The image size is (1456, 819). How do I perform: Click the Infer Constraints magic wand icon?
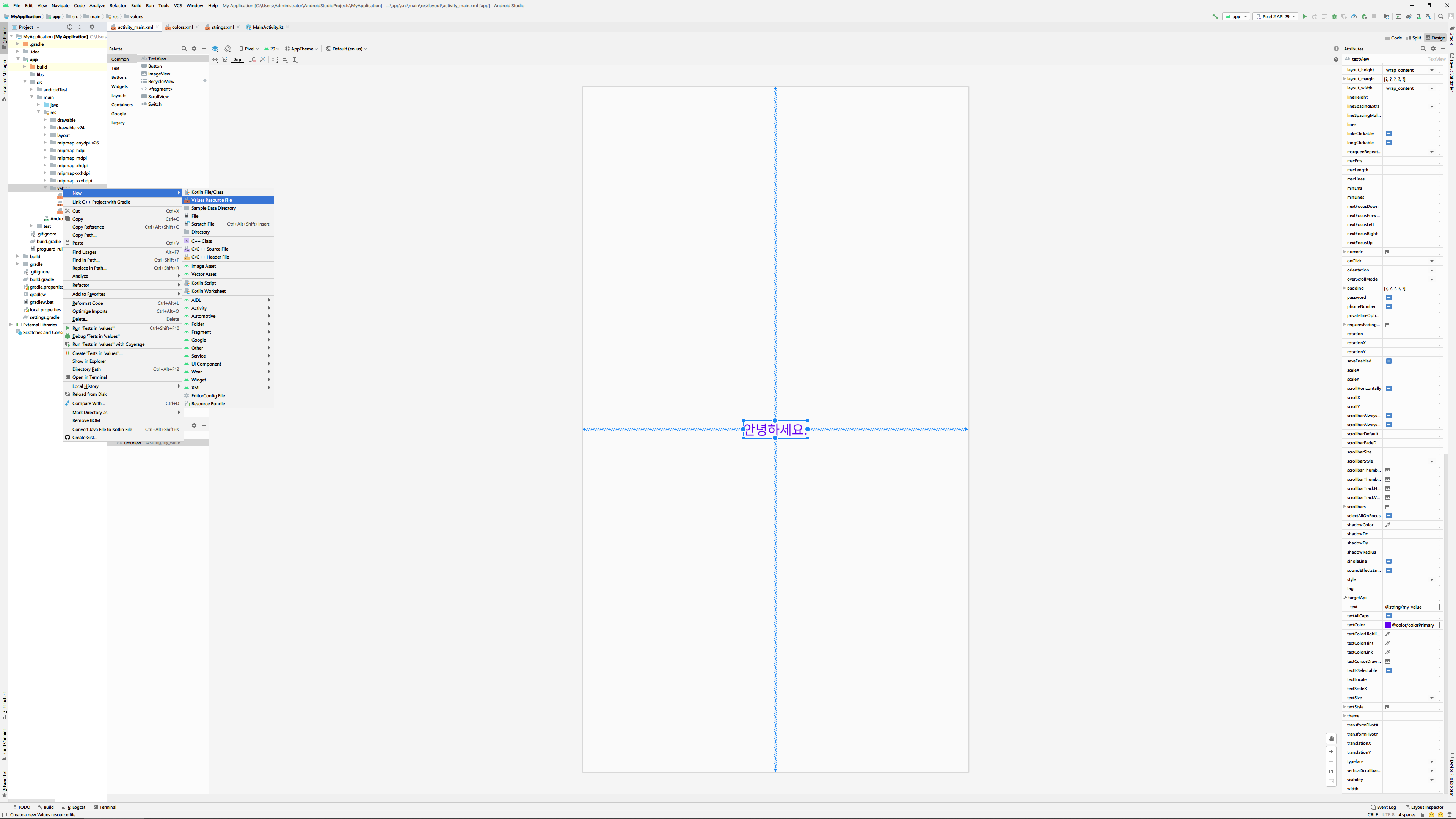click(262, 60)
